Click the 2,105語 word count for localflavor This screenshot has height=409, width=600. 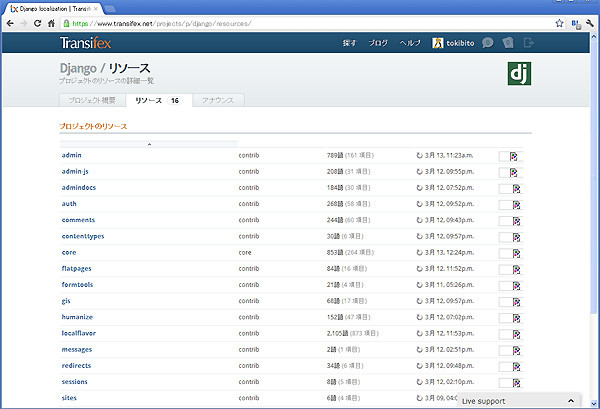337,334
